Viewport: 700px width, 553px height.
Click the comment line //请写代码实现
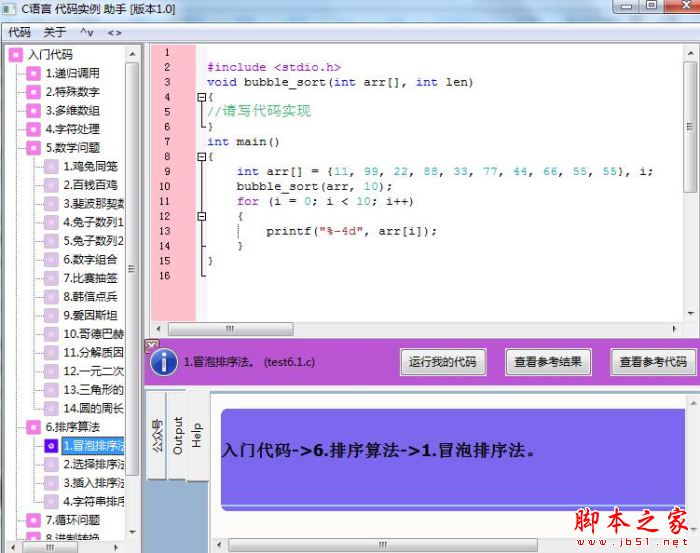tap(259, 111)
